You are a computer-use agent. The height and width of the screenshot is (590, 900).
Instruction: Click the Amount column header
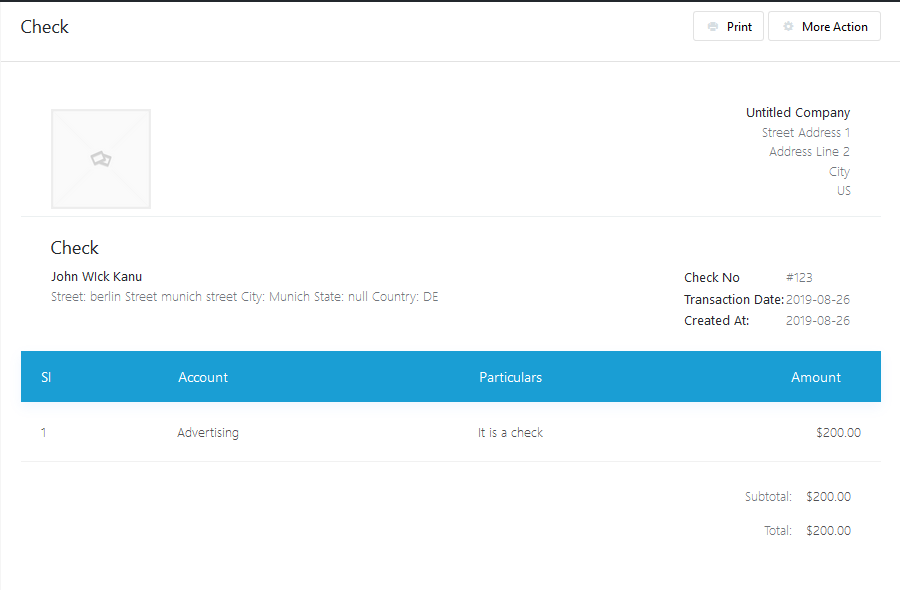tap(815, 377)
